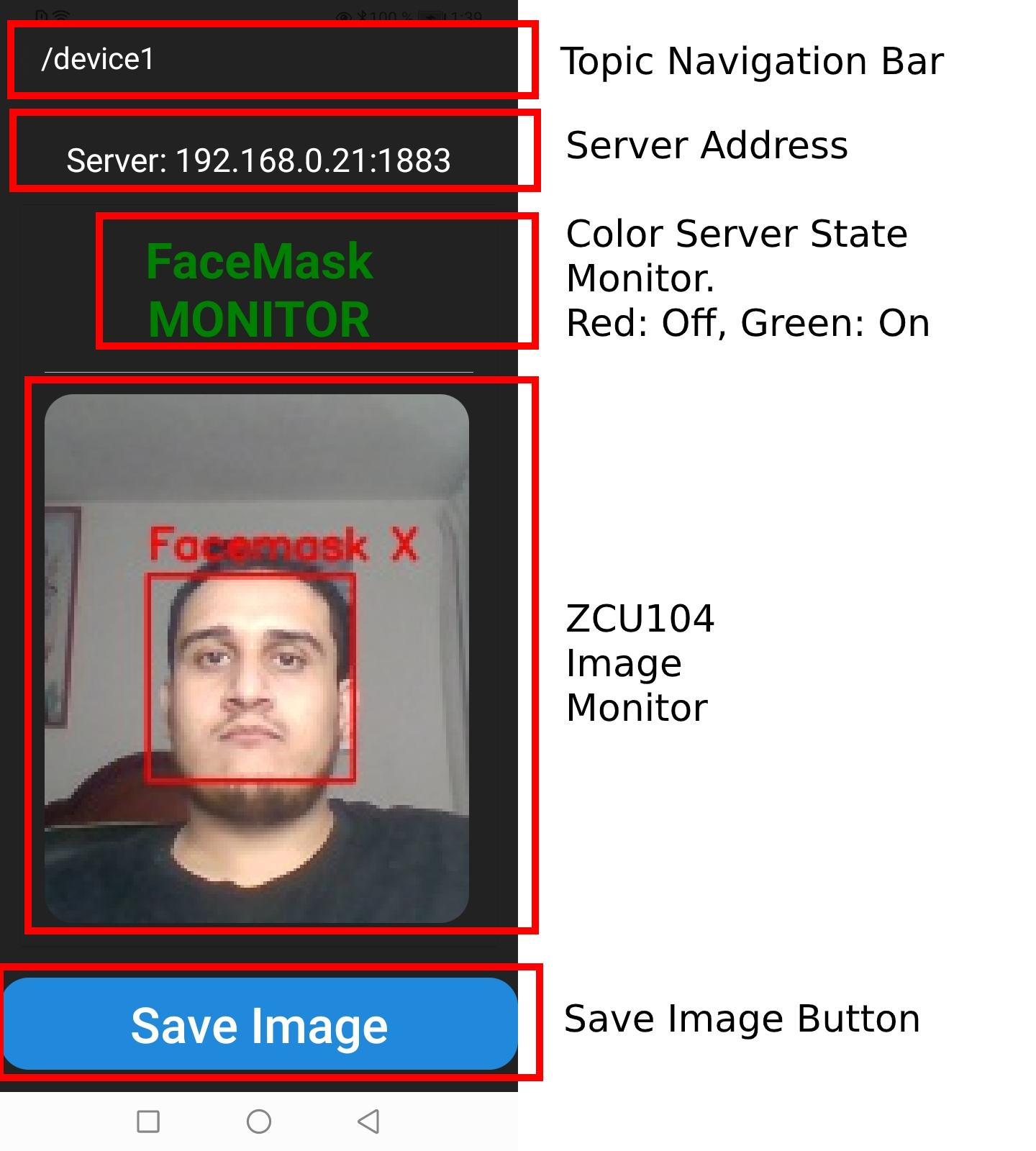The image size is (1036, 1151).
Task: Click the green FaceMask MONITOR state title
Action: click(259, 290)
